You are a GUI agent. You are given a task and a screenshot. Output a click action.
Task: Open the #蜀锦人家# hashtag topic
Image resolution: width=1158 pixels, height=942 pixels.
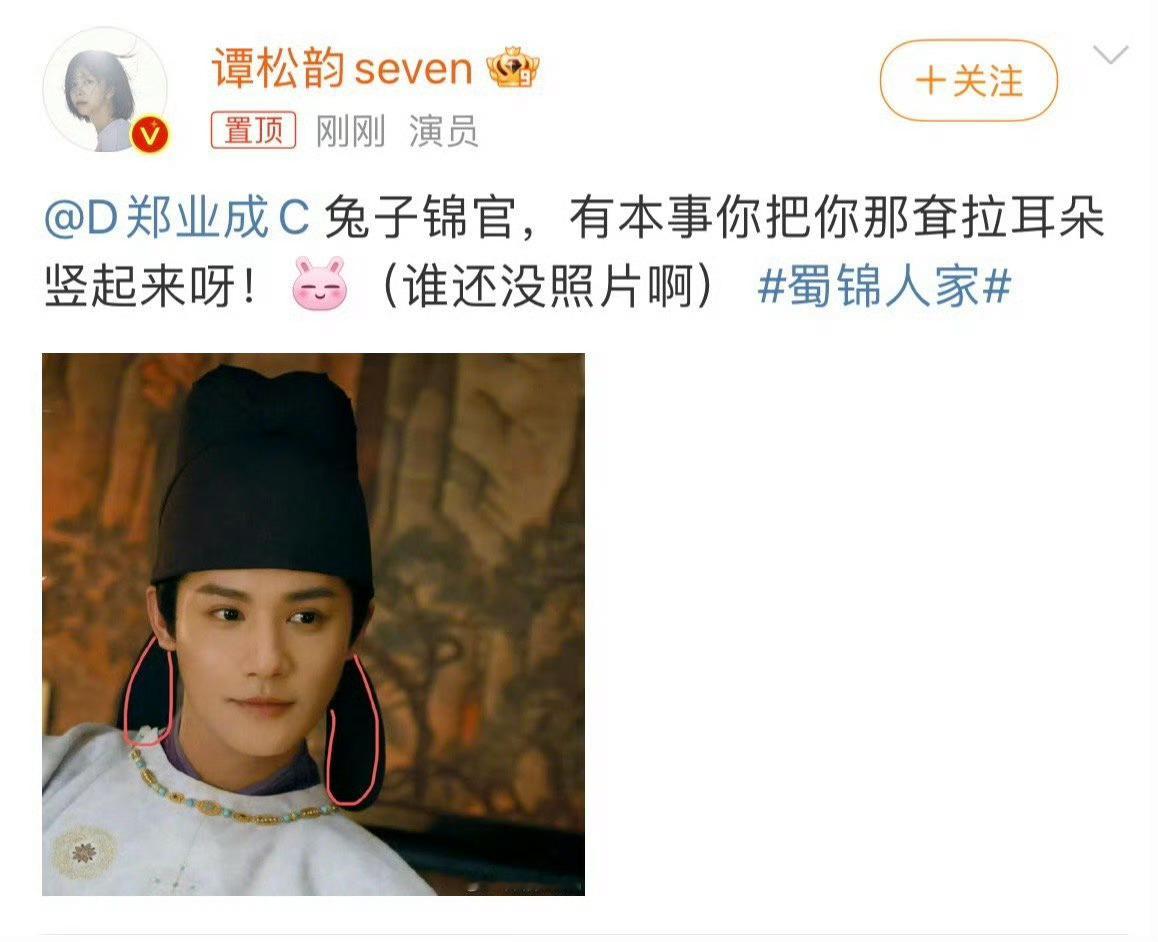click(884, 286)
